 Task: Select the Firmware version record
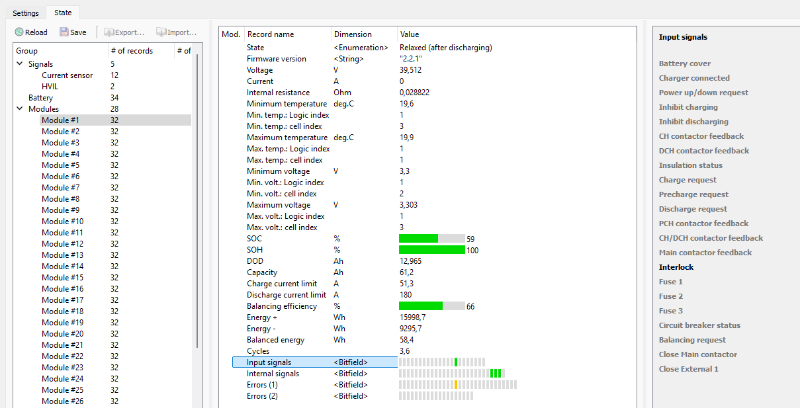(276, 59)
